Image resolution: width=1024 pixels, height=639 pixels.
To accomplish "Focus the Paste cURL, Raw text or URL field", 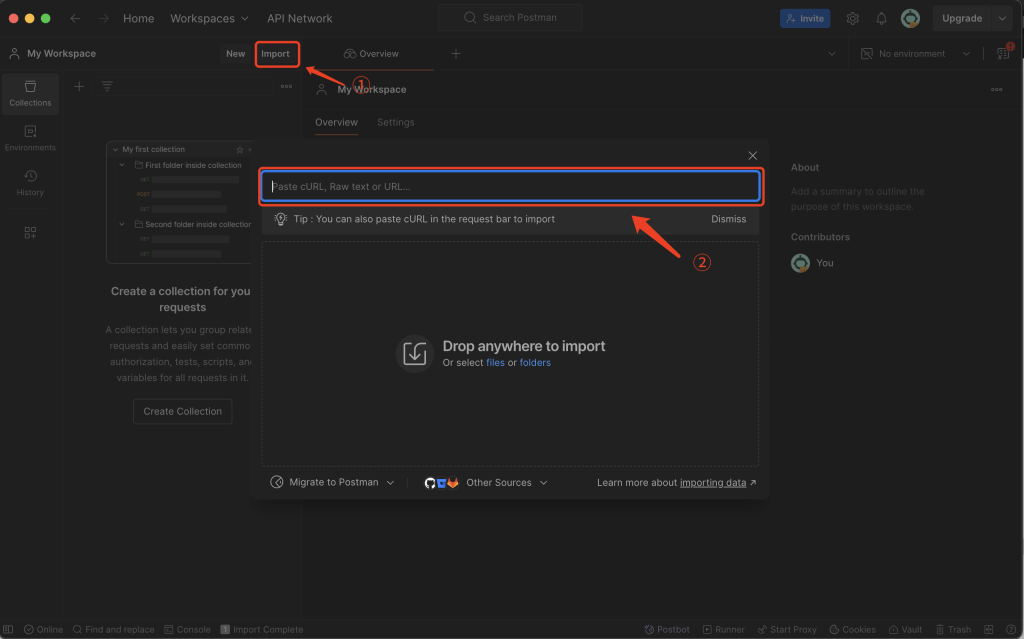I will pyautogui.click(x=511, y=186).
